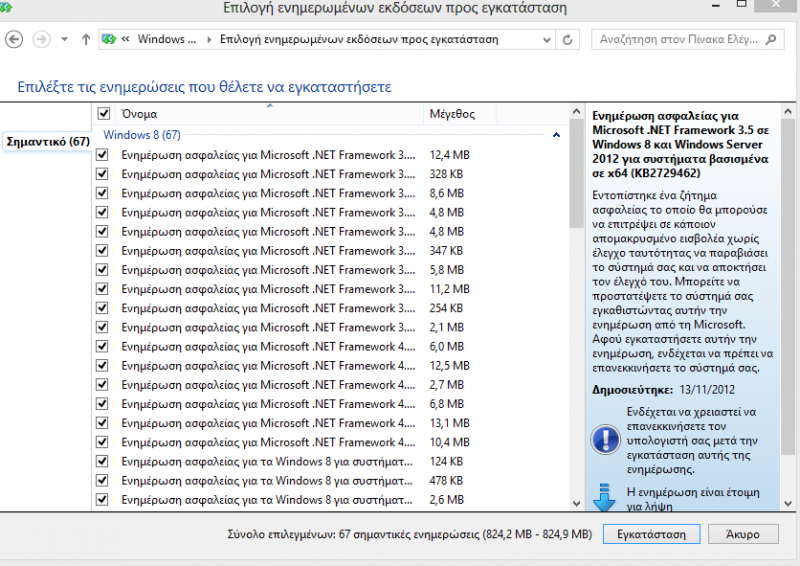800x566 pixels.
Task: Click the heading Επιλέξτε τις ενημερώσεις
Action: click(204, 87)
